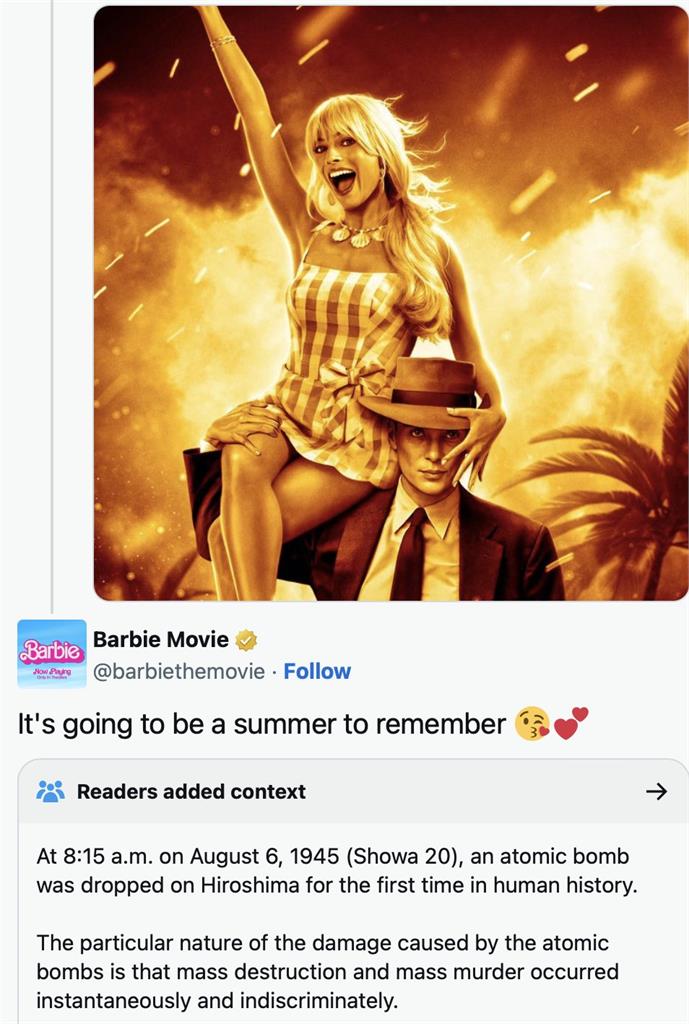Follow the Barbie Movie account
Image resolution: width=689 pixels, height=1024 pixels.
point(317,671)
